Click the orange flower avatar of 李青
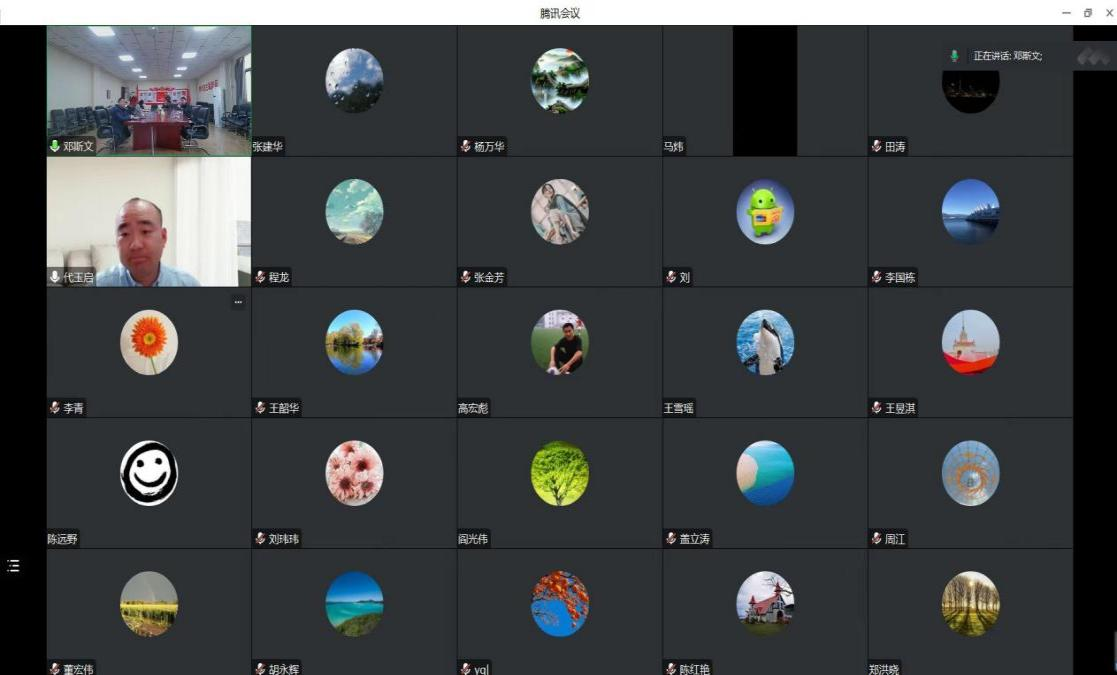Screen dimensions: 1117x675 [149, 342]
